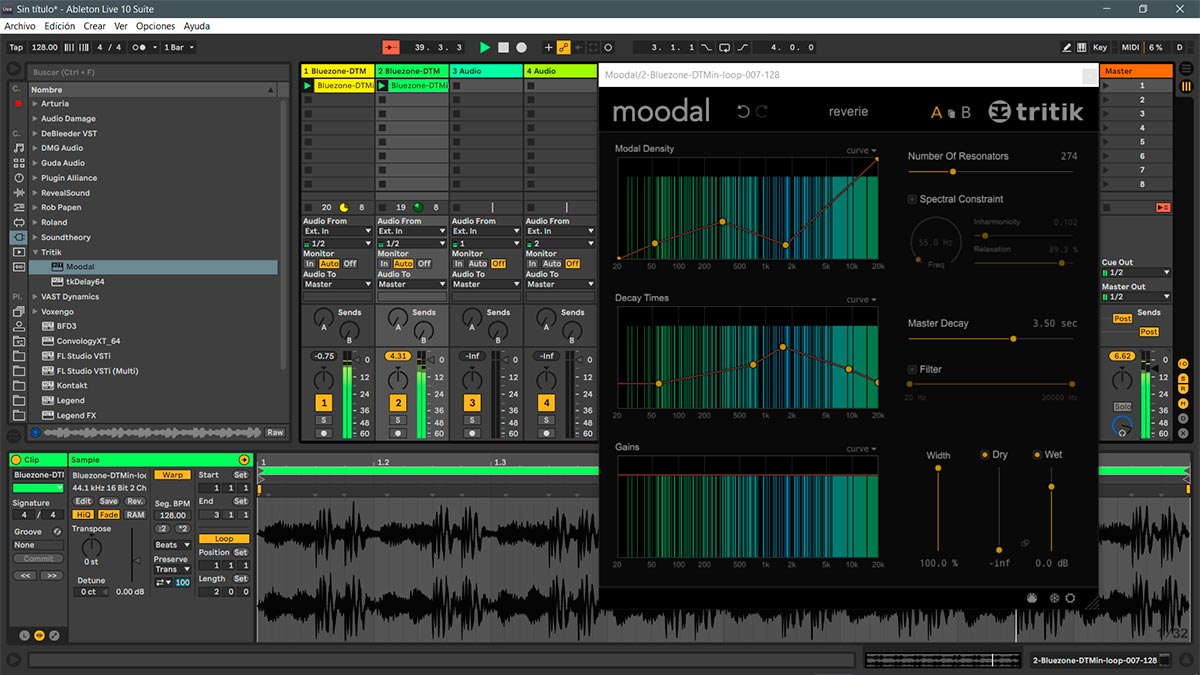Toggle the Warp button in Sample box
The image size is (1200, 675).
[x=171, y=475]
